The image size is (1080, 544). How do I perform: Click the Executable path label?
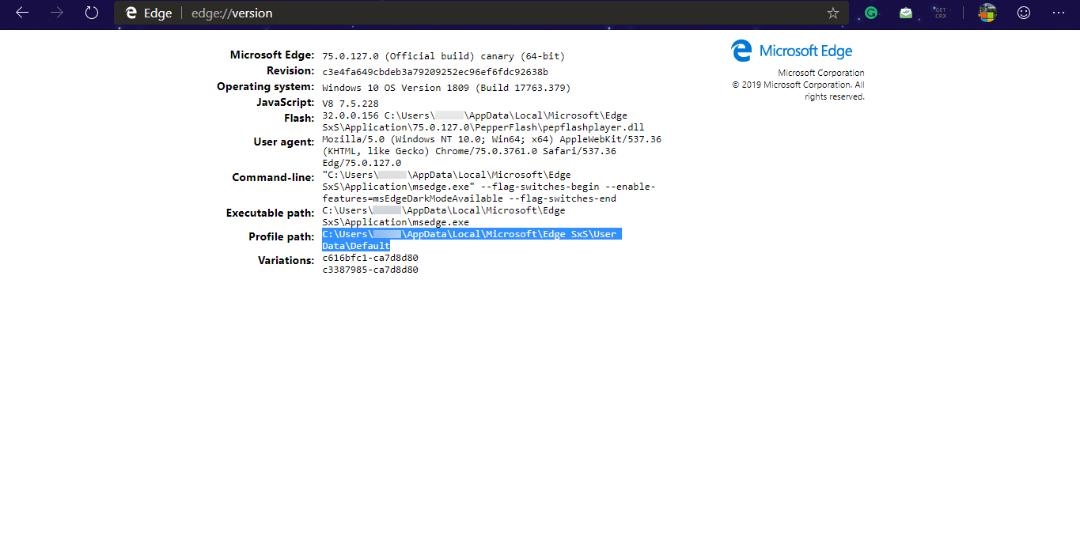click(270, 213)
